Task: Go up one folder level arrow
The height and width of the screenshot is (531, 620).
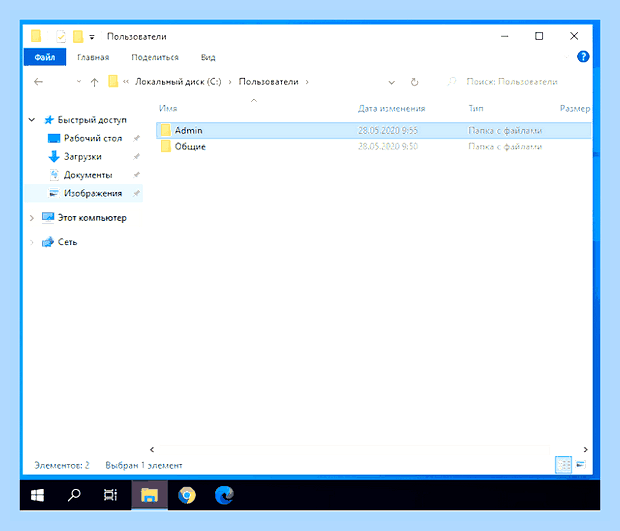Action: [x=94, y=82]
